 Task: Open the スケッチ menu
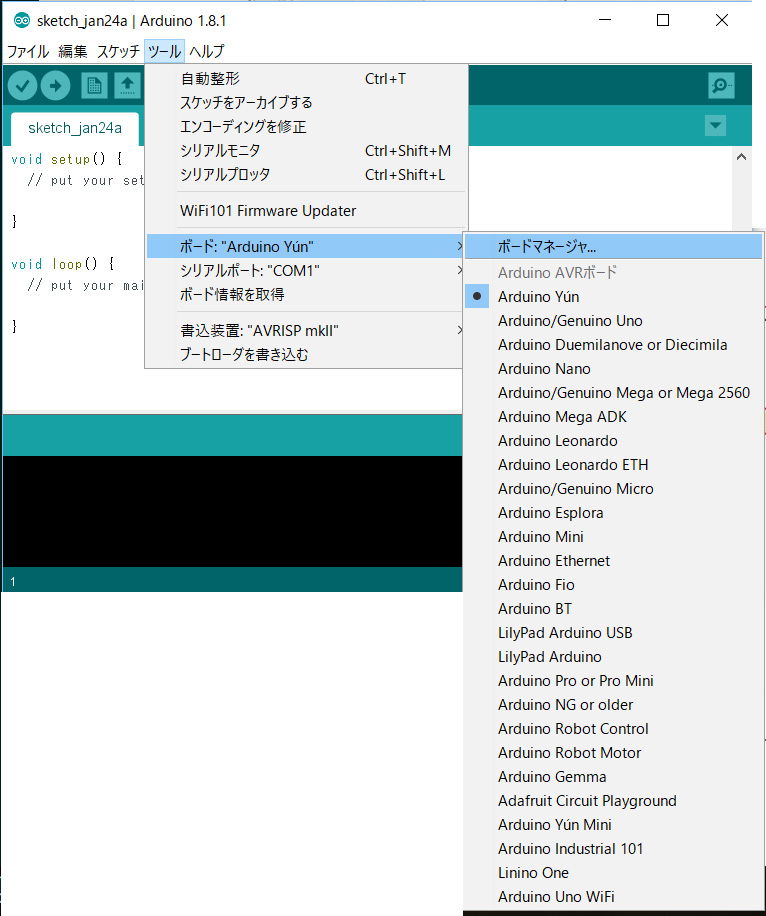[118, 51]
